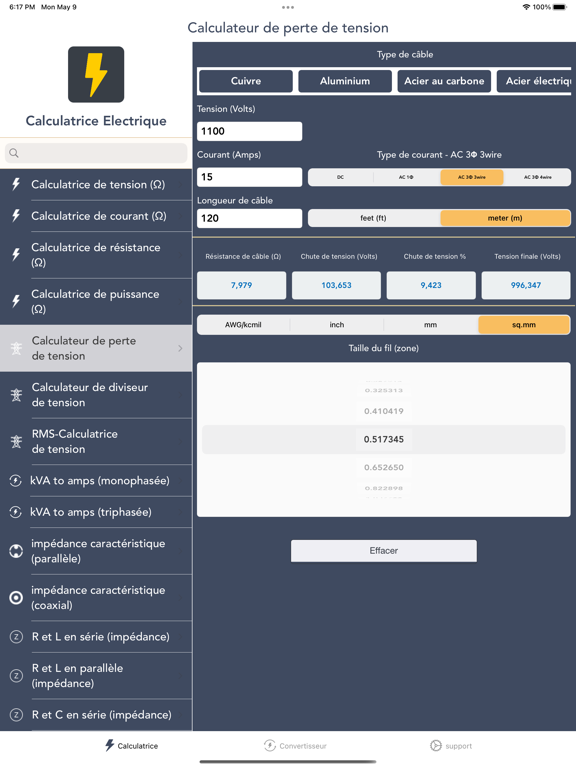Pick wire size 0.410419 in picker
The width and height of the screenshot is (576, 768).
click(x=384, y=411)
